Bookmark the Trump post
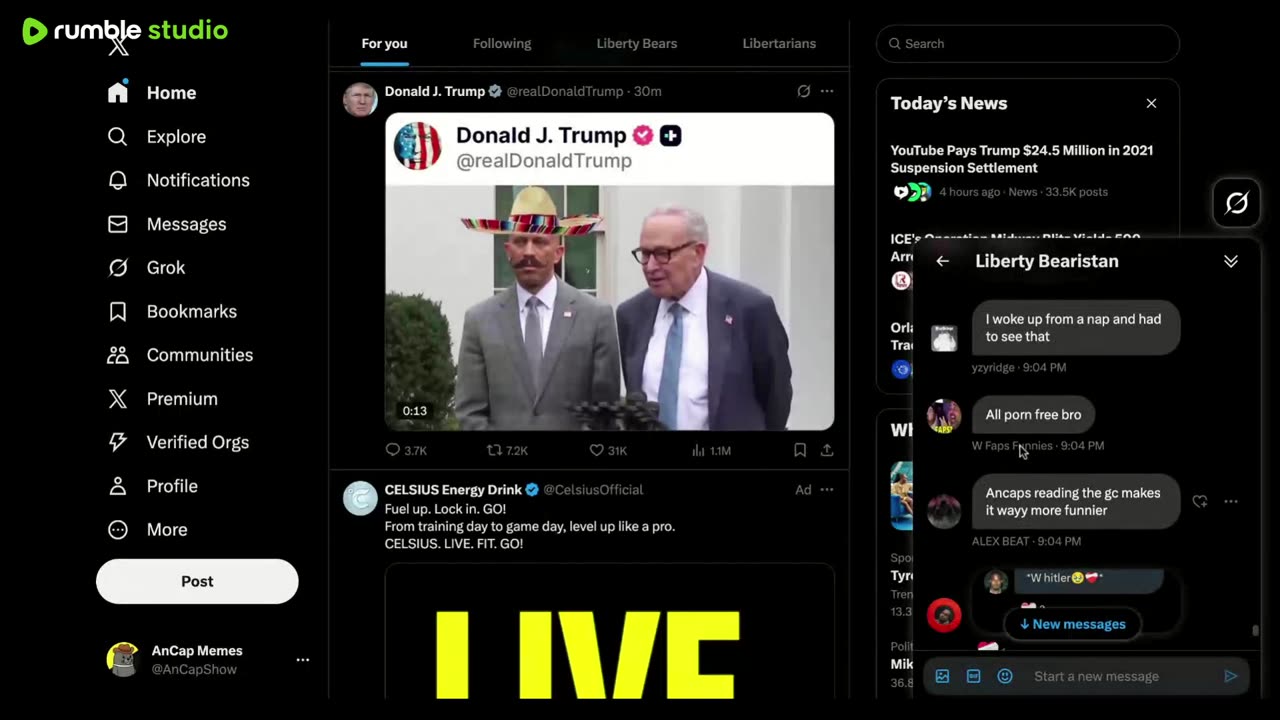The height and width of the screenshot is (720, 1280). pos(800,451)
